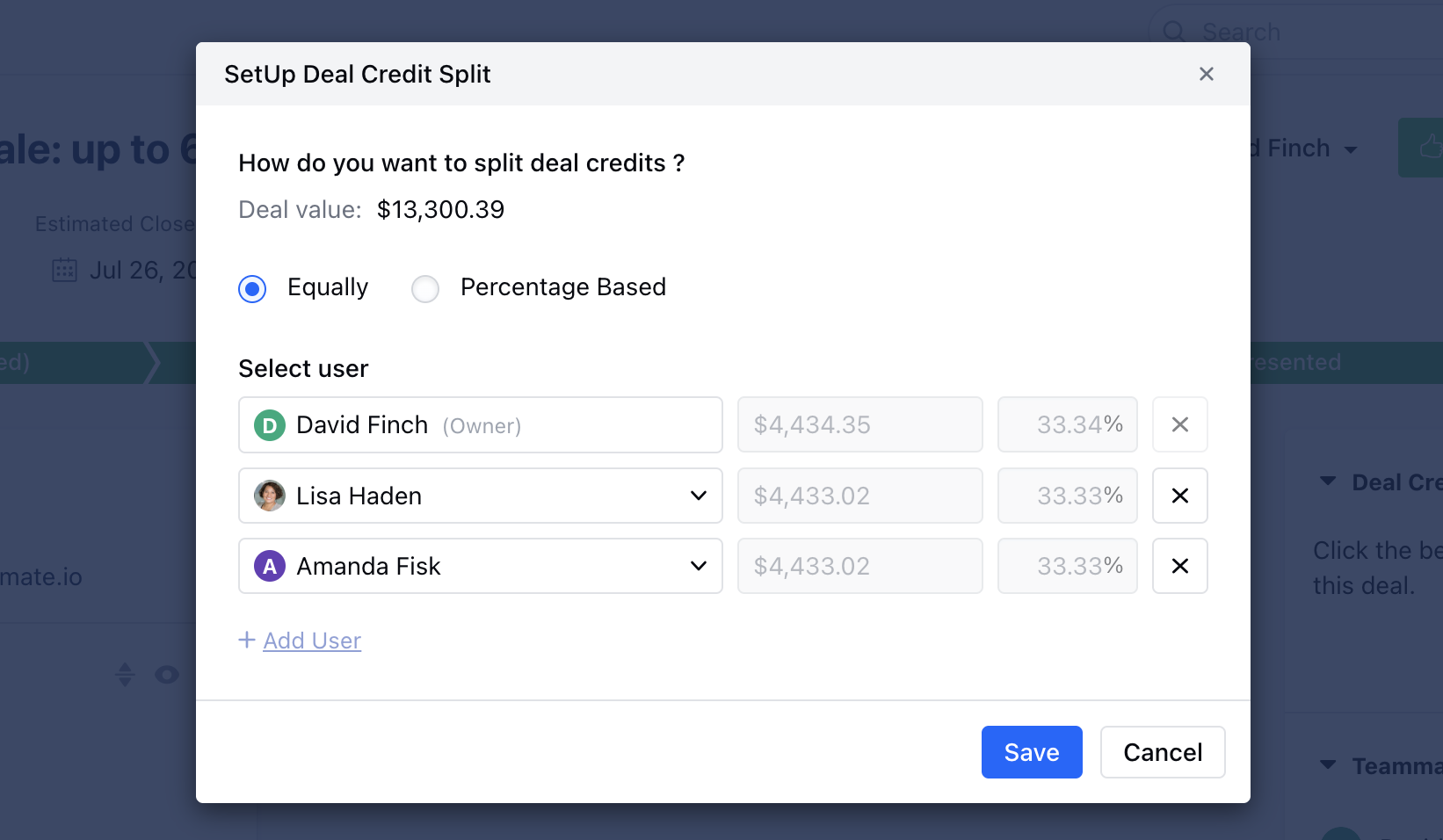The width and height of the screenshot is (1443, 840).
Task: Select the Percentage Based option
Action: 425,288
